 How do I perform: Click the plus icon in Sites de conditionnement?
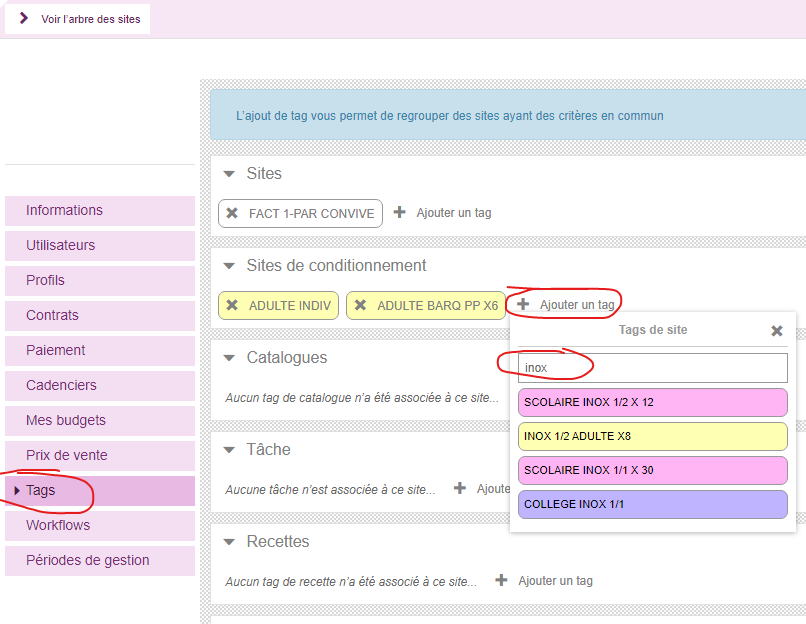523,304
